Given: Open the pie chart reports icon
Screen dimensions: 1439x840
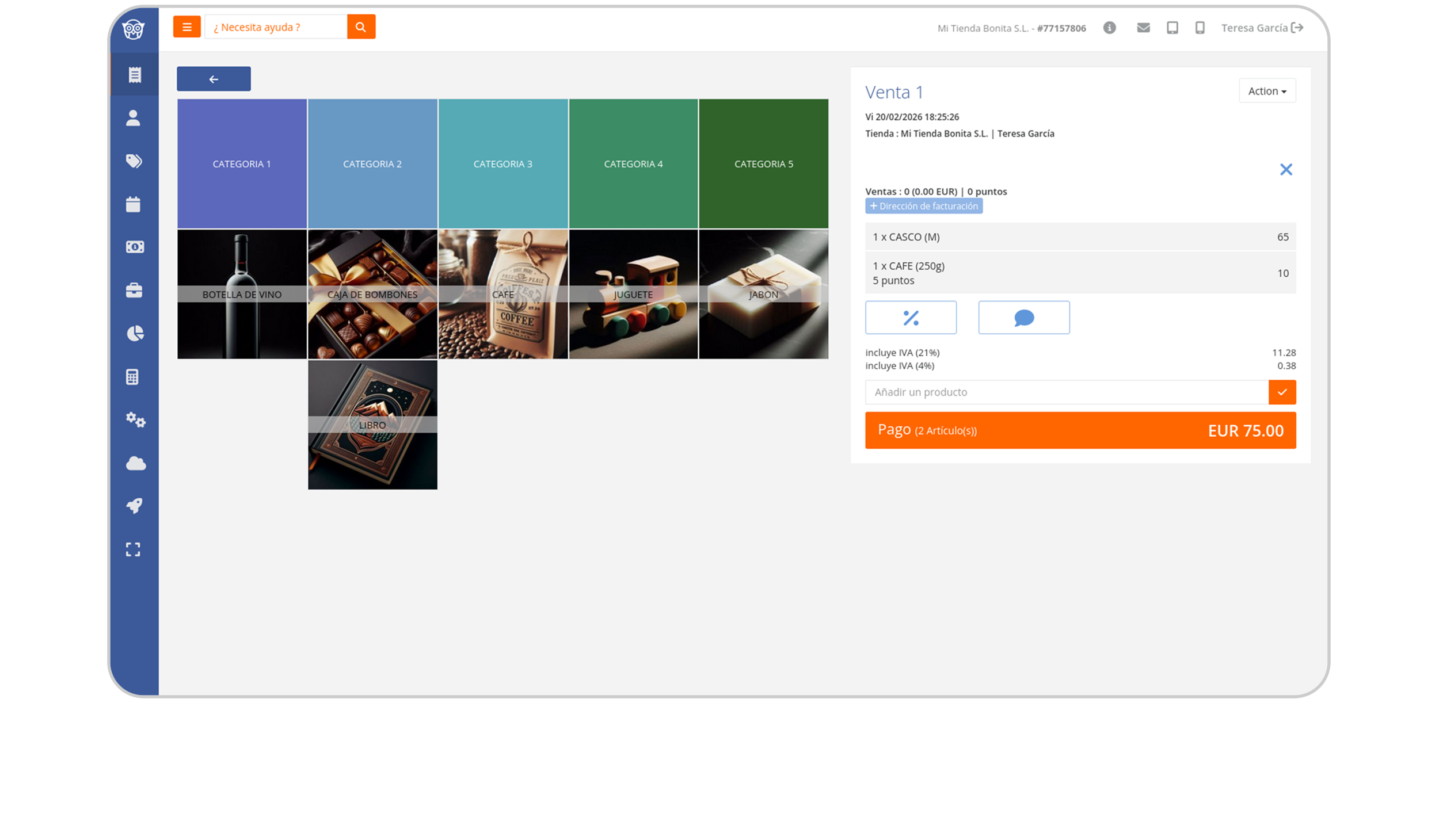Looking at the screenshot, I should pos(135,334).
